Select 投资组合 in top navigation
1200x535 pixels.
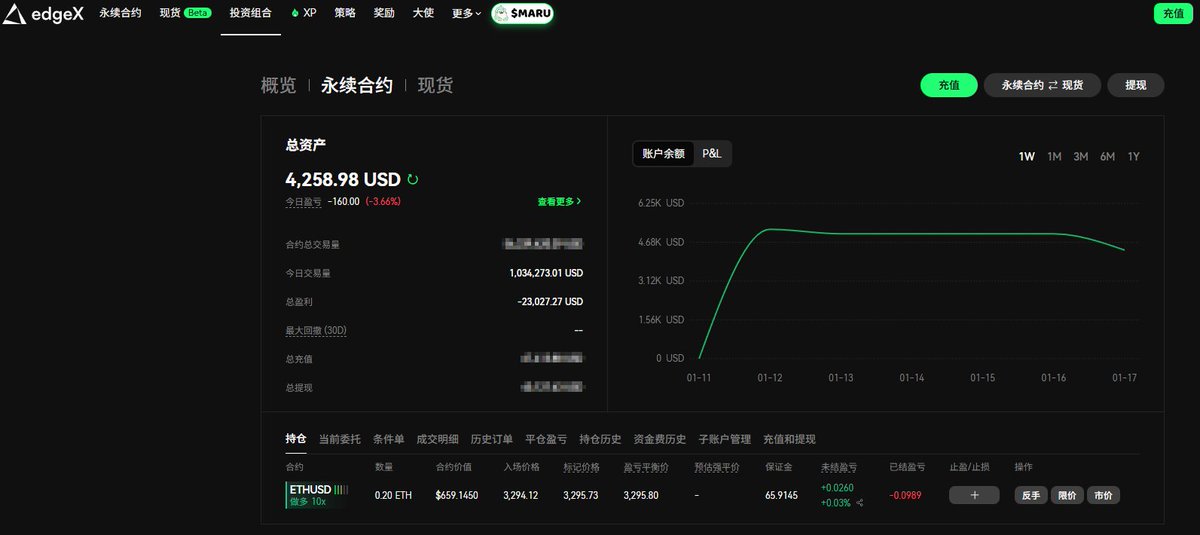point(250,14)
